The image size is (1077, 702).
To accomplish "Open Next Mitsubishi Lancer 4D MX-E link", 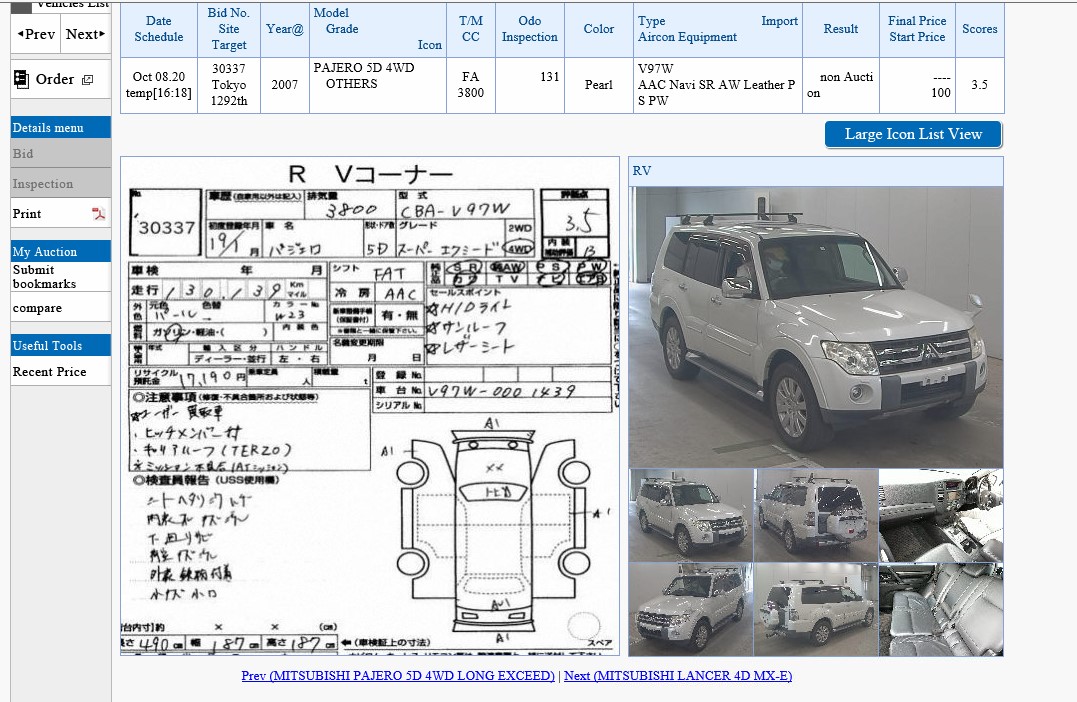I will click(x=678, y=675).
